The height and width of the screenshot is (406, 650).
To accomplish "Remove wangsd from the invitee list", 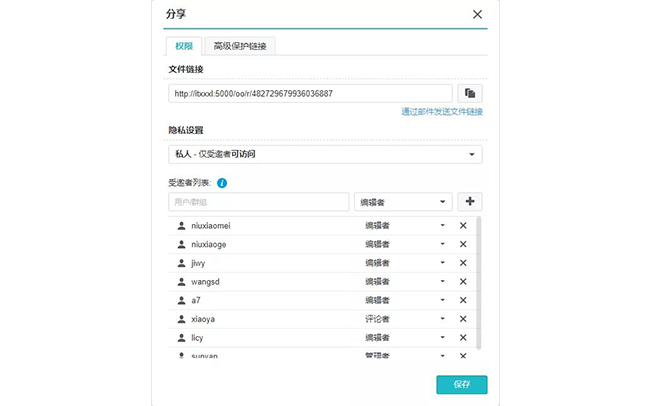I will [x=463, y=282].
